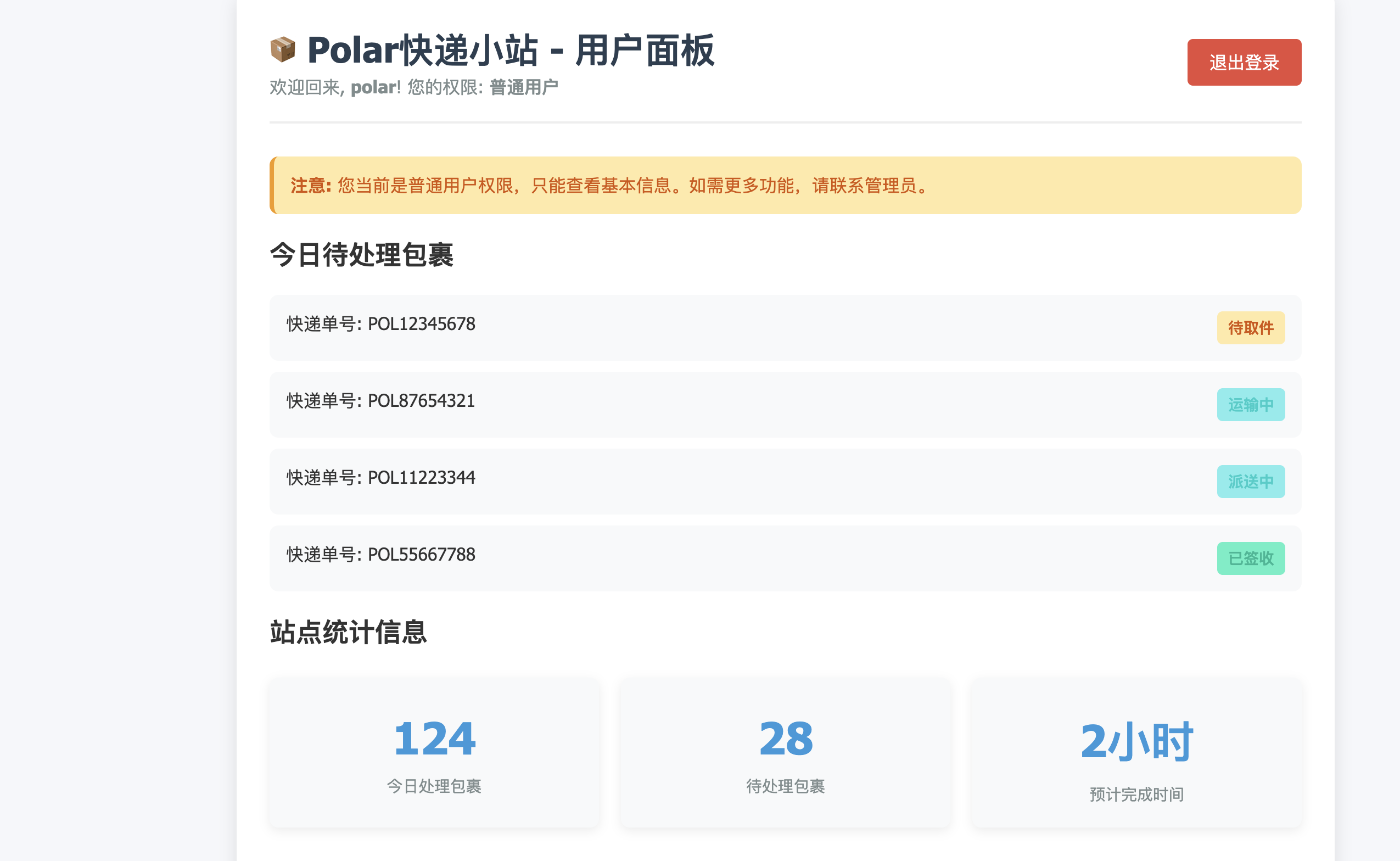Image resolution: width=1400 pixels, height=861 pixels.
Task: Click the polar username in welcome text
Action: pos(373,88)
